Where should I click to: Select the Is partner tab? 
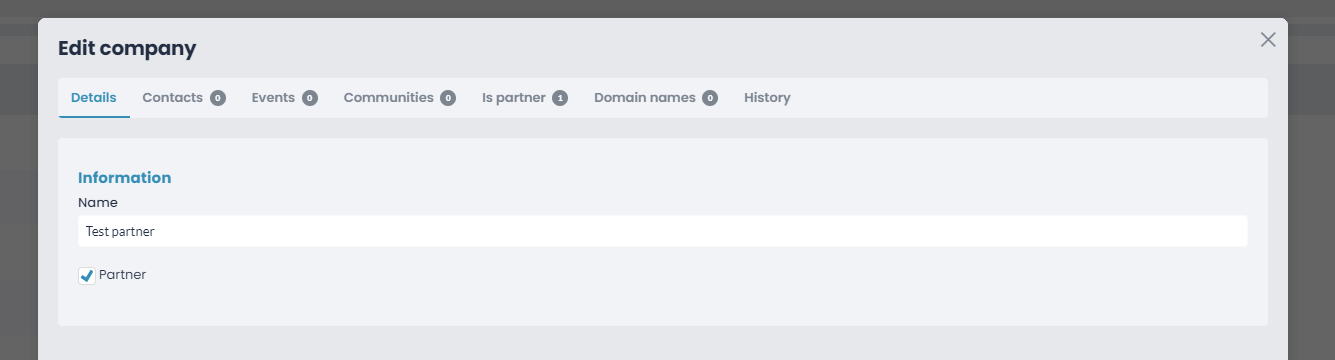(524, 98)
